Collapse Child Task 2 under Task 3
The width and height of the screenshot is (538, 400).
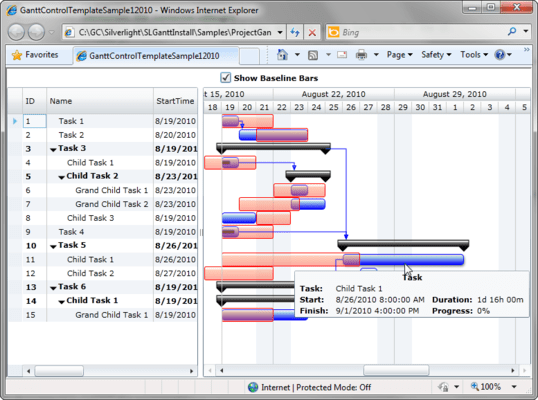pos(61,177)
